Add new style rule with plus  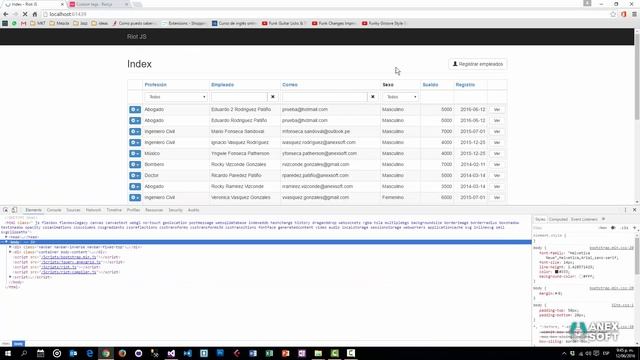[634, 228]
